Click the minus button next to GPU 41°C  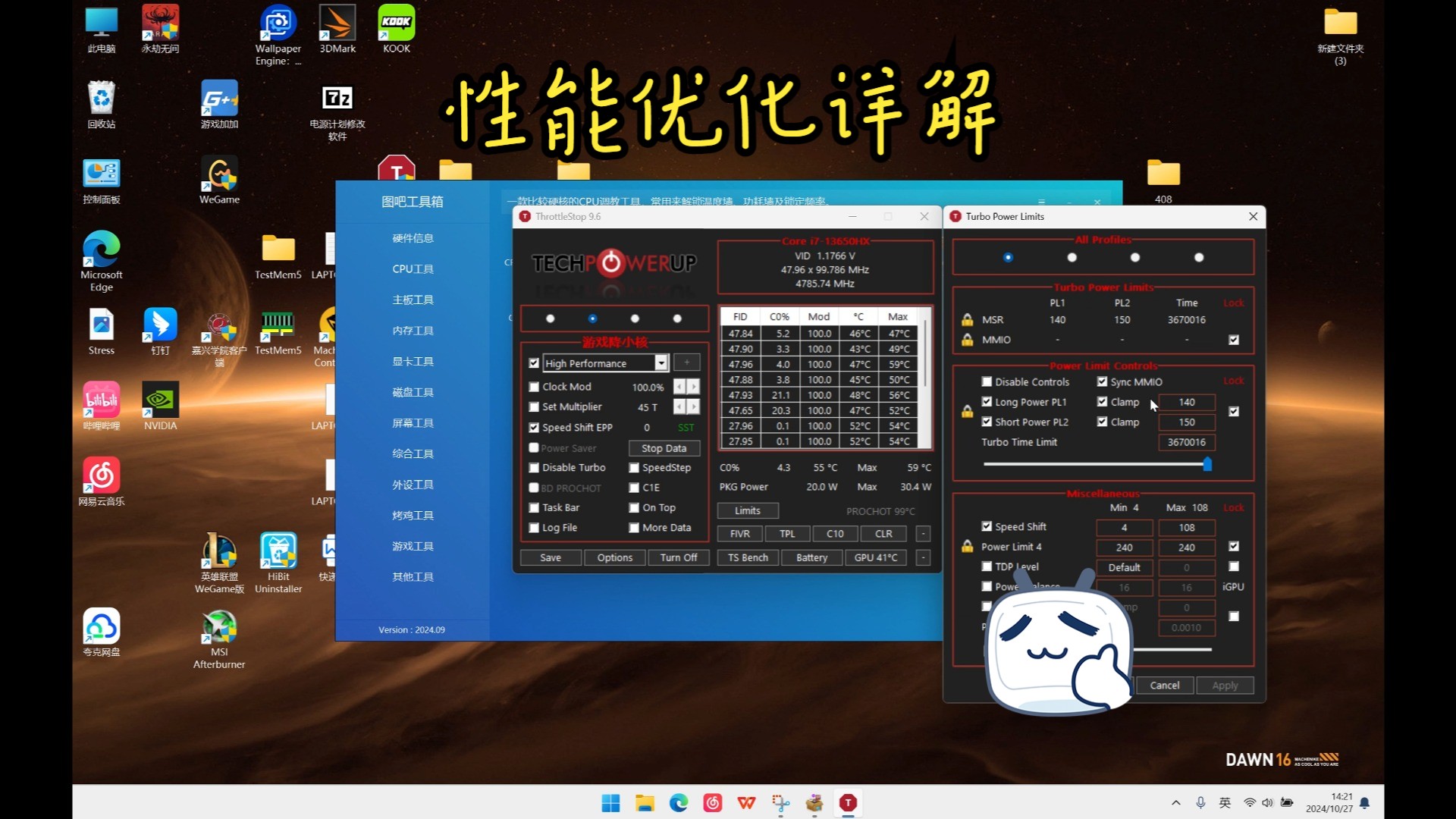tap(923, 557)
